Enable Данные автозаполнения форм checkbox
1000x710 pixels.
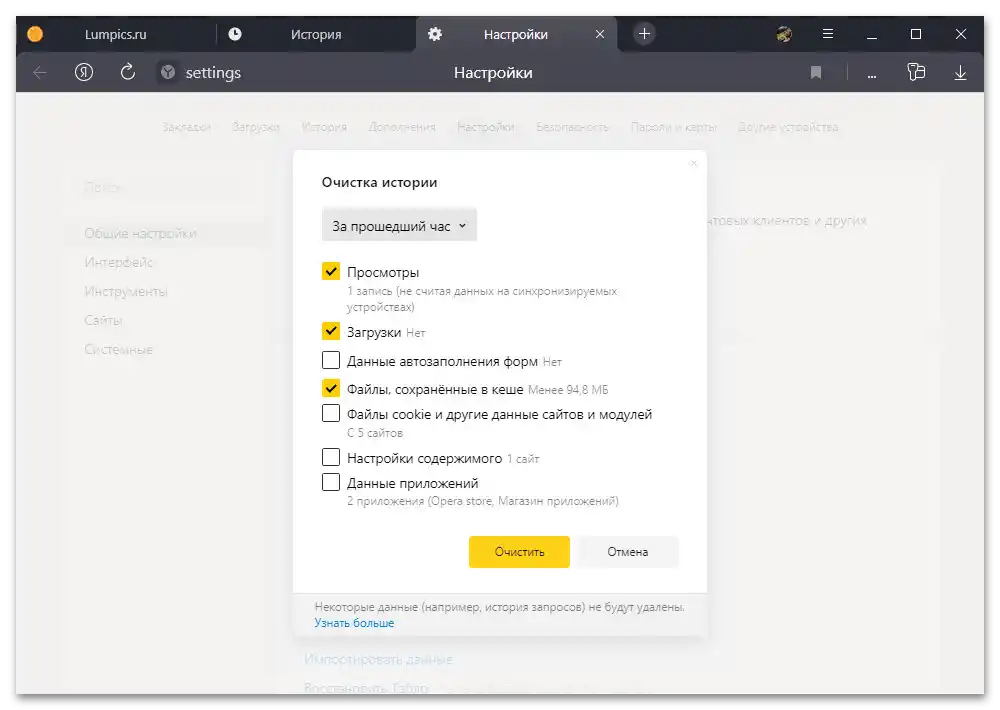point(330,360)
